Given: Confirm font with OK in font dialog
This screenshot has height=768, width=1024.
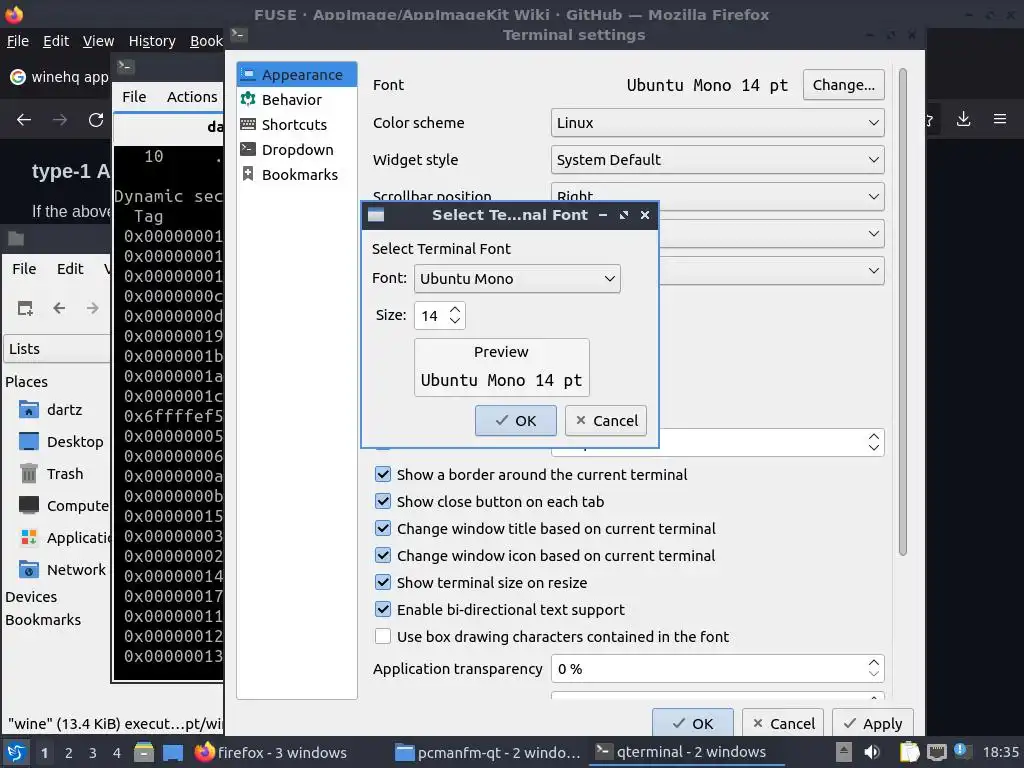Looking at the screenshot, I should point(515,421).
